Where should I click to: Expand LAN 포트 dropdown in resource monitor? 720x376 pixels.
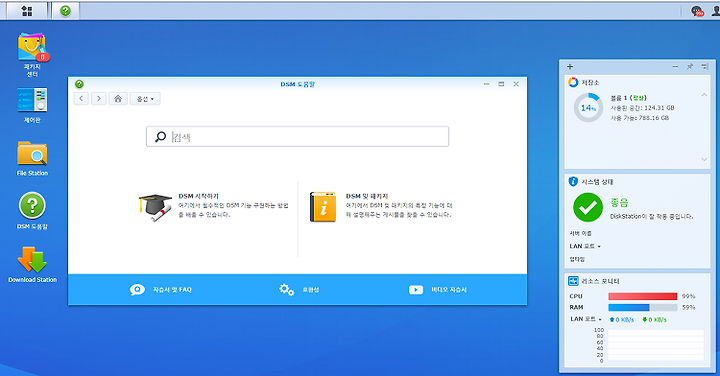click(x=586, y=319)
